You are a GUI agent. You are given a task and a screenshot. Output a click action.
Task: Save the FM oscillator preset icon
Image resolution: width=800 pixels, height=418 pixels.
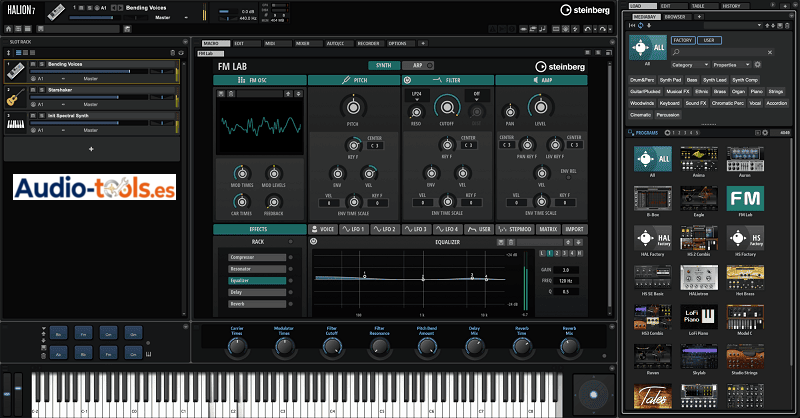[221, 93]
